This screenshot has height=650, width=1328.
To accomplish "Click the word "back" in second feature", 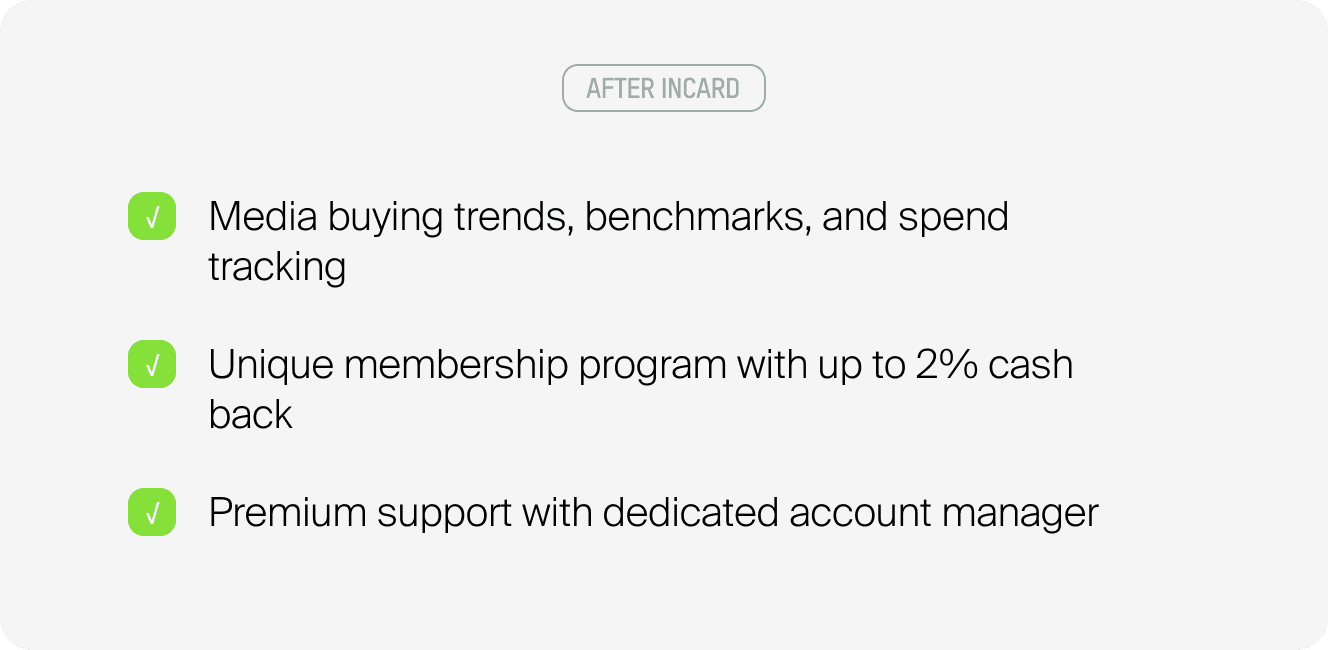I will tap(250, 414).
